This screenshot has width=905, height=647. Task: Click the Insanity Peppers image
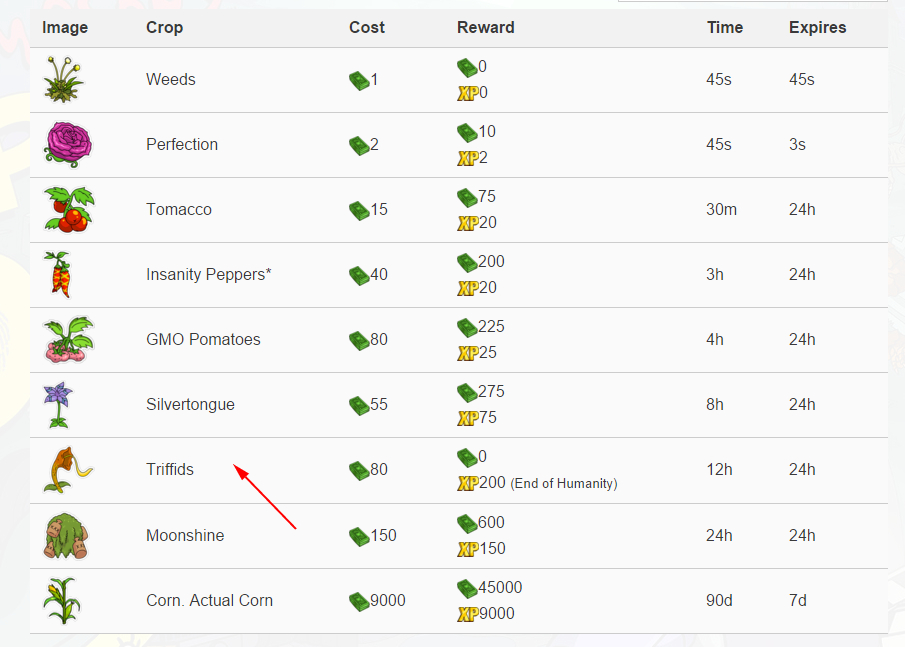(x=61, y=275)
